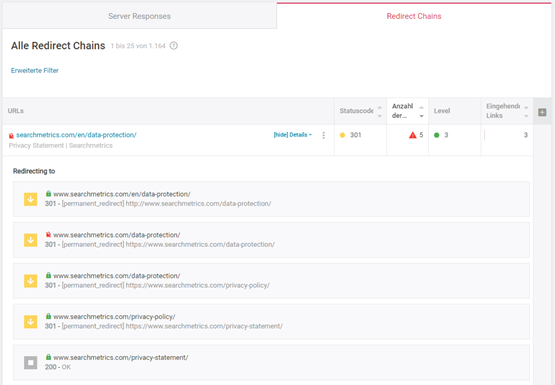Click yellow arrow icon for www.searchmetrics.com/en/data-protection/

30,199
